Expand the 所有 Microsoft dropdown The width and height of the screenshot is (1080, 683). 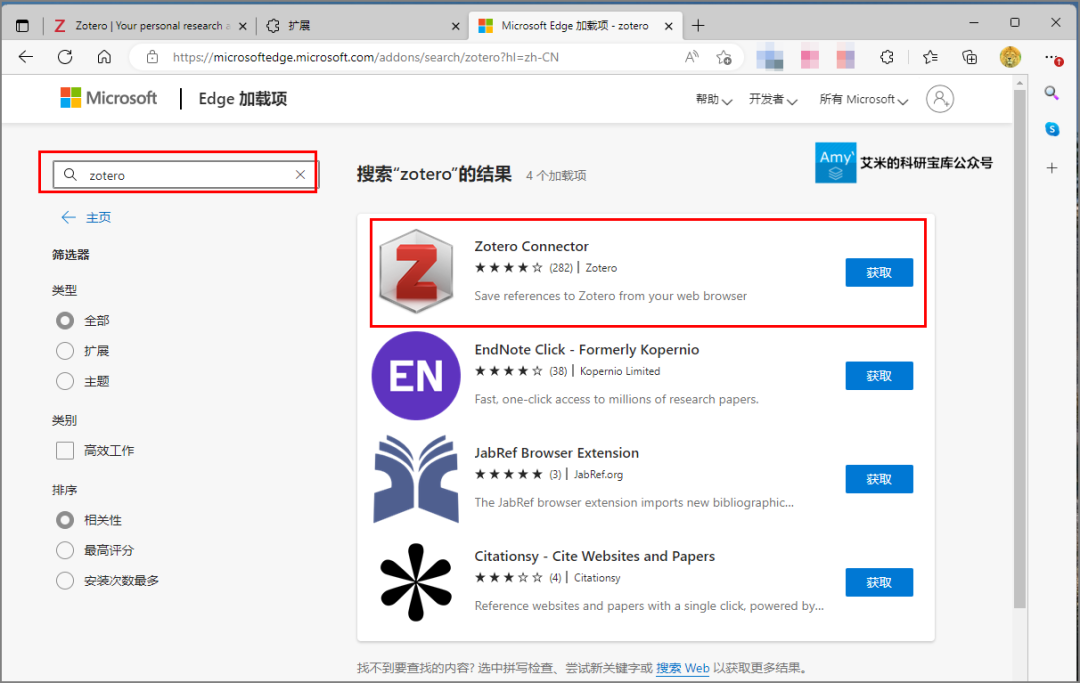coord(864,100)
